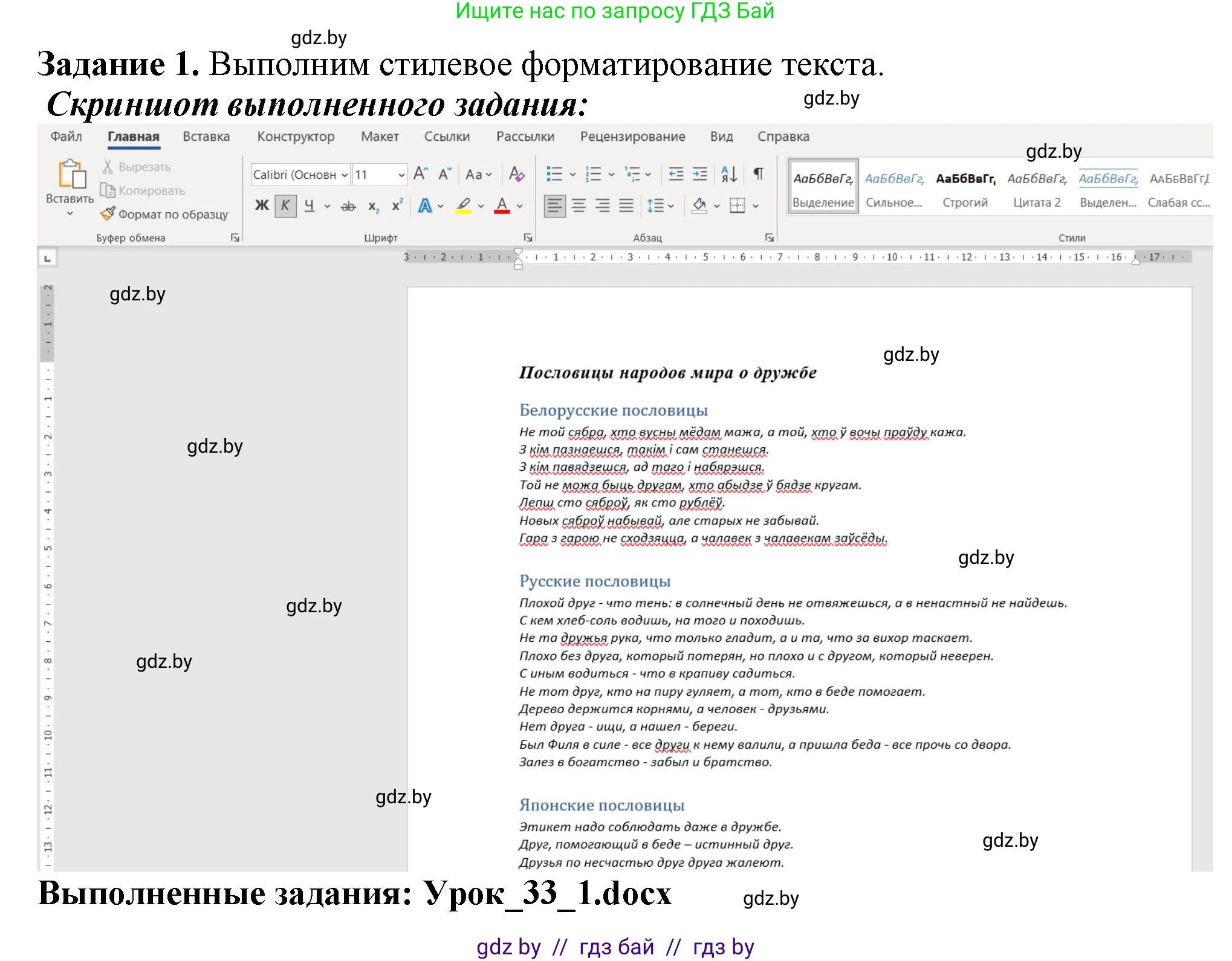The image size is (1232, 961).
Task: Open the Вид tab
Action: 721,136
